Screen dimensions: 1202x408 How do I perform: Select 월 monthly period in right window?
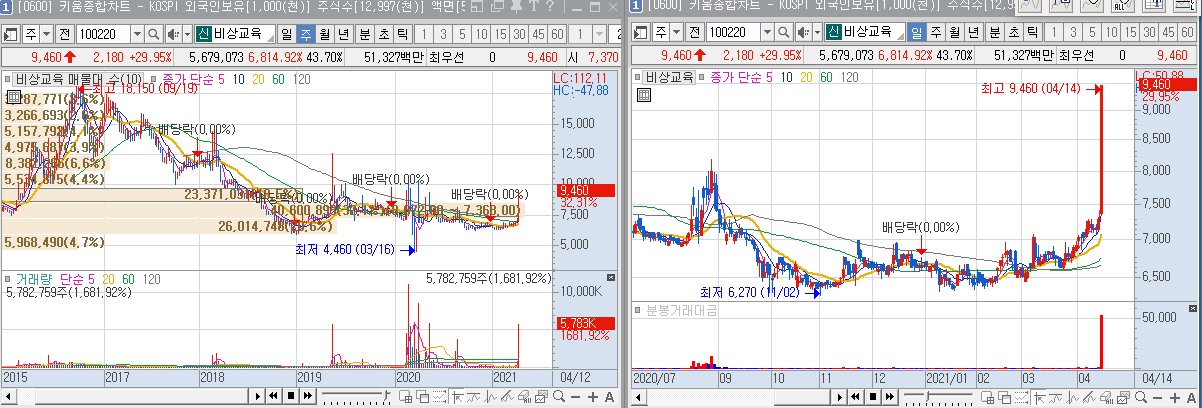954,33
